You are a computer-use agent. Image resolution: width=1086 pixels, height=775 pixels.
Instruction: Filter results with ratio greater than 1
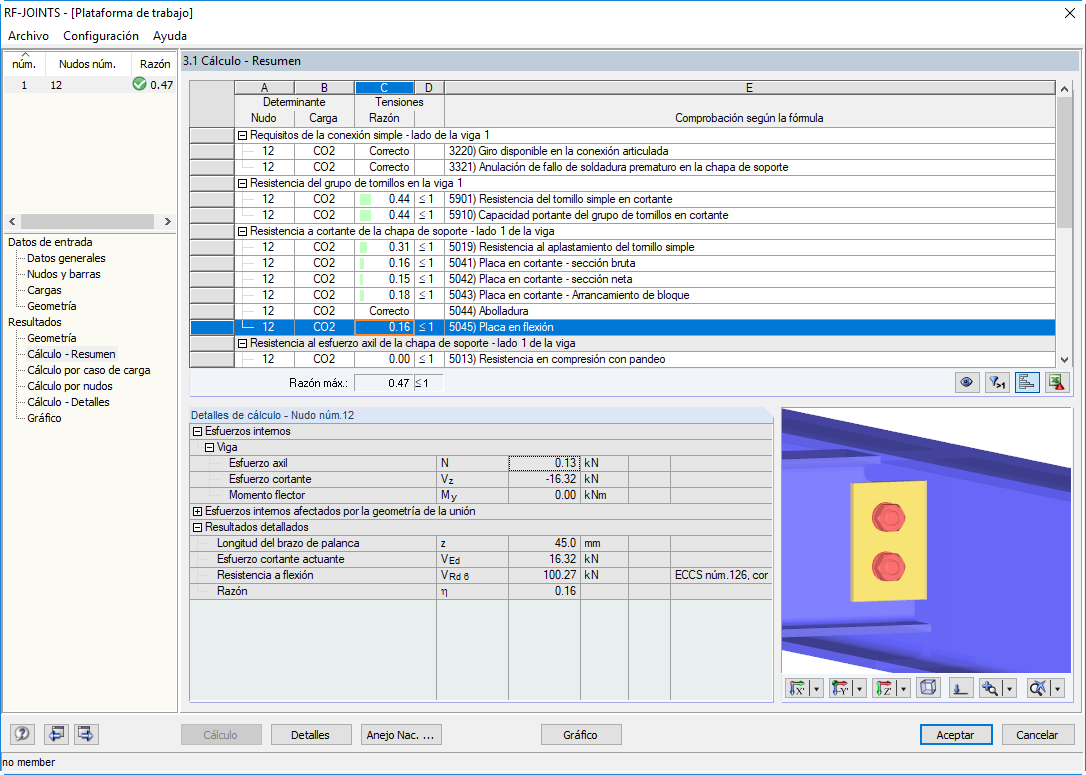(x=997, y=381)
